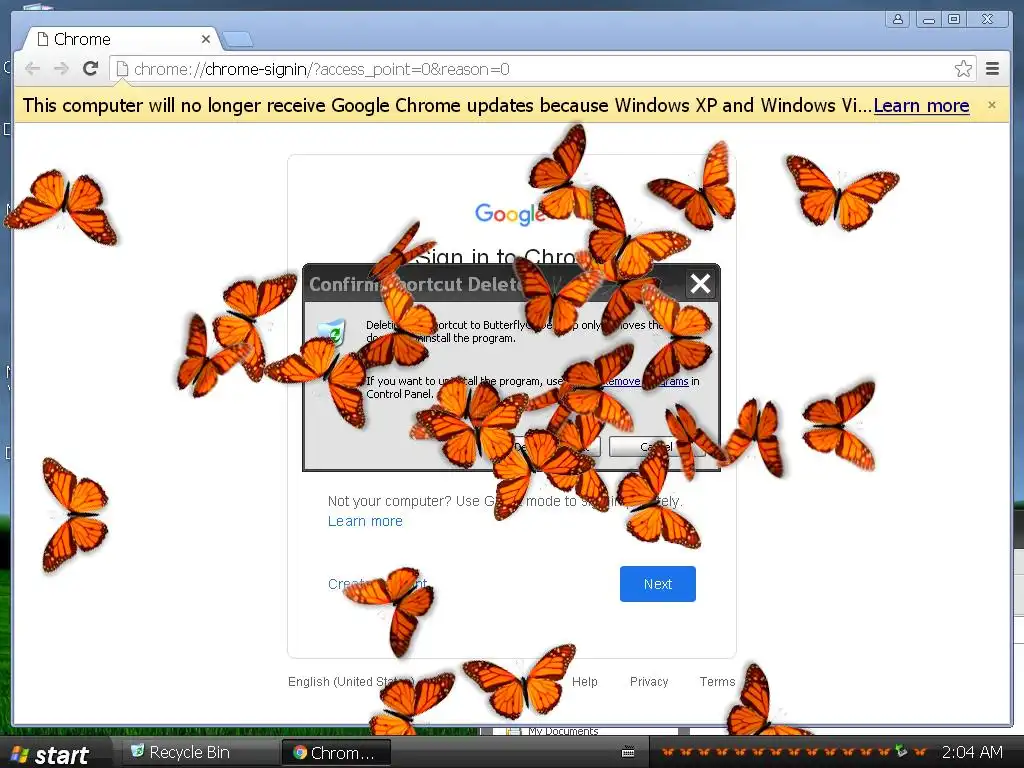Click the taskbar clock showing 2:04 AM
The height and width of the screenshot is (768, 1024).
click(972, 752)
